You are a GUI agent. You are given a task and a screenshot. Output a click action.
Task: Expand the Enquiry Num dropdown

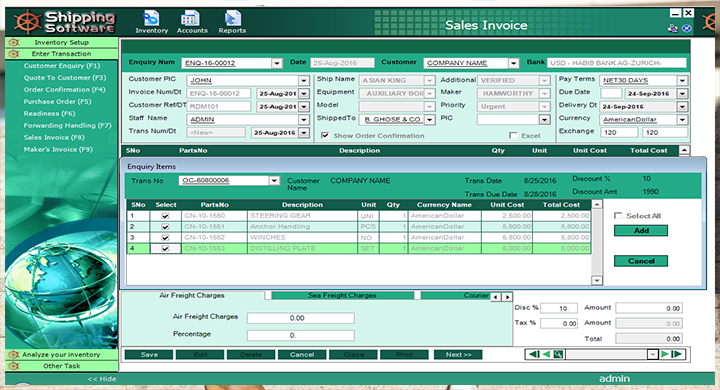(276, 63)
